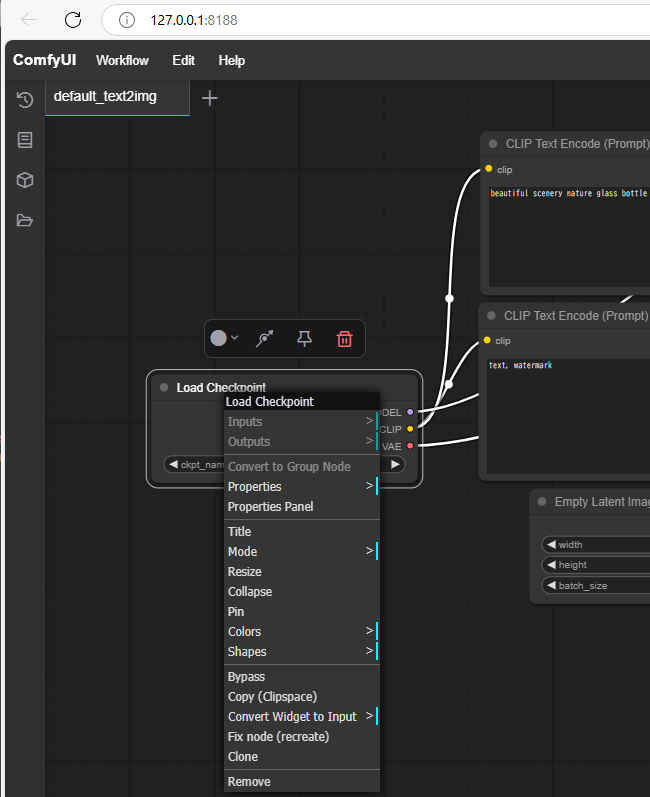Reload the page with browser refresh icon

click(73, 19)
